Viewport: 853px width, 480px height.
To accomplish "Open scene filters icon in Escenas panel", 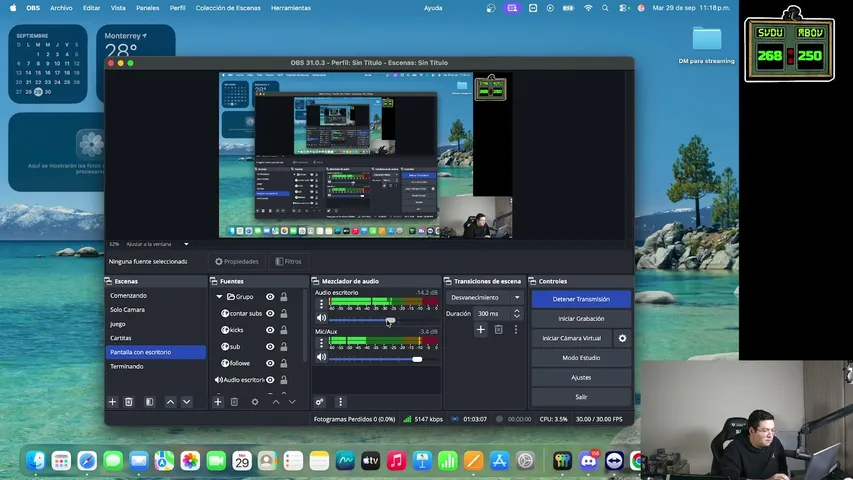I will coord(150,402).
